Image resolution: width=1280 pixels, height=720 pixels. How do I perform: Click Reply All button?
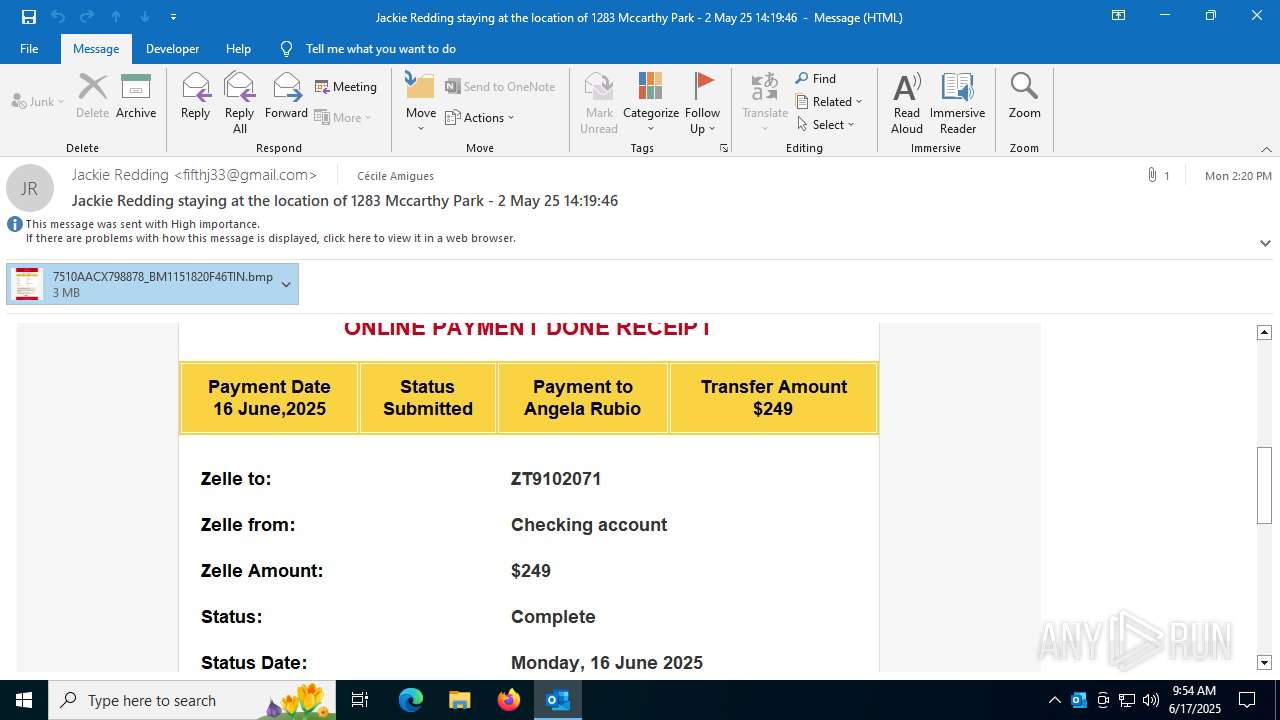240,103
